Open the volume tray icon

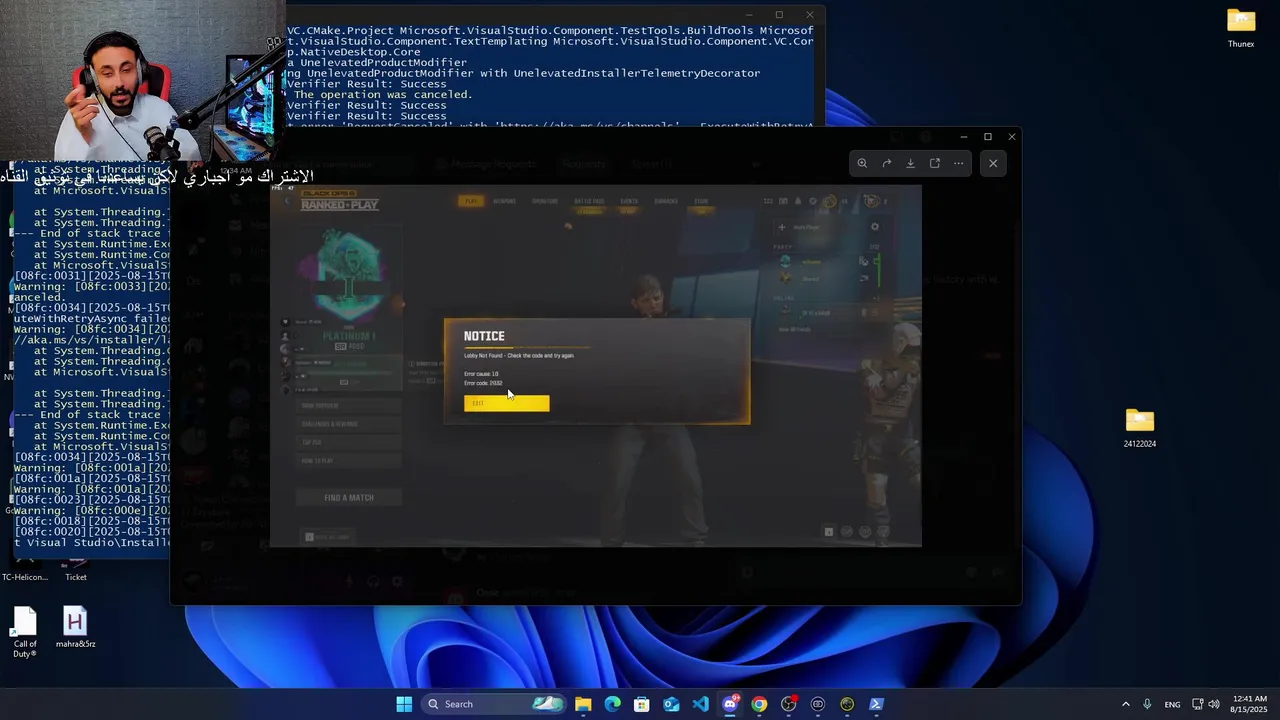1214,704
